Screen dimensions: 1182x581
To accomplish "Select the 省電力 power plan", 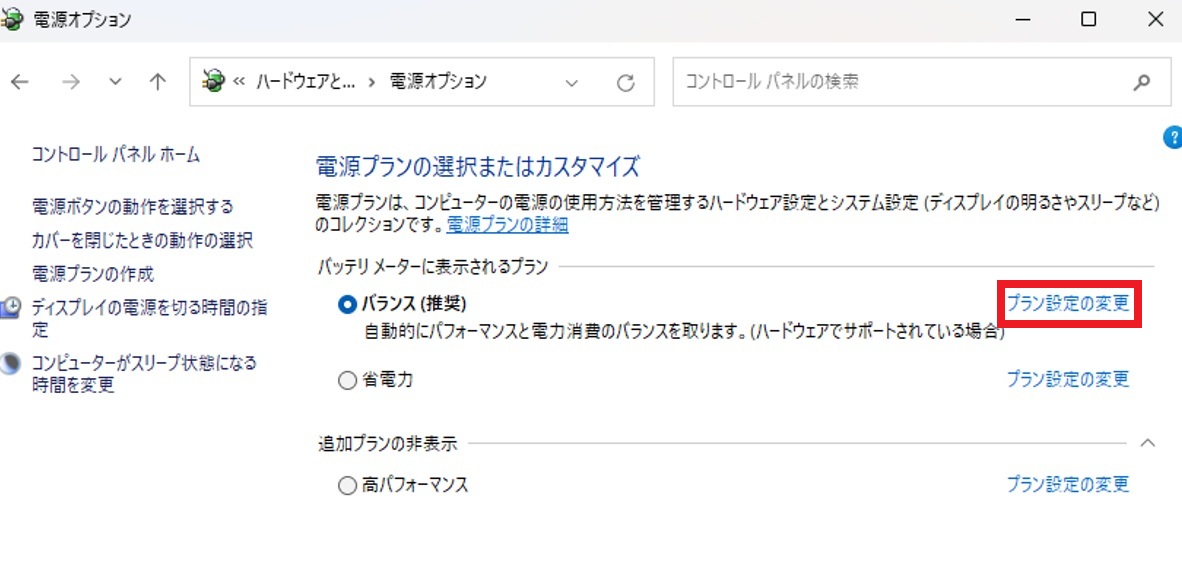I will pos(347,381).
